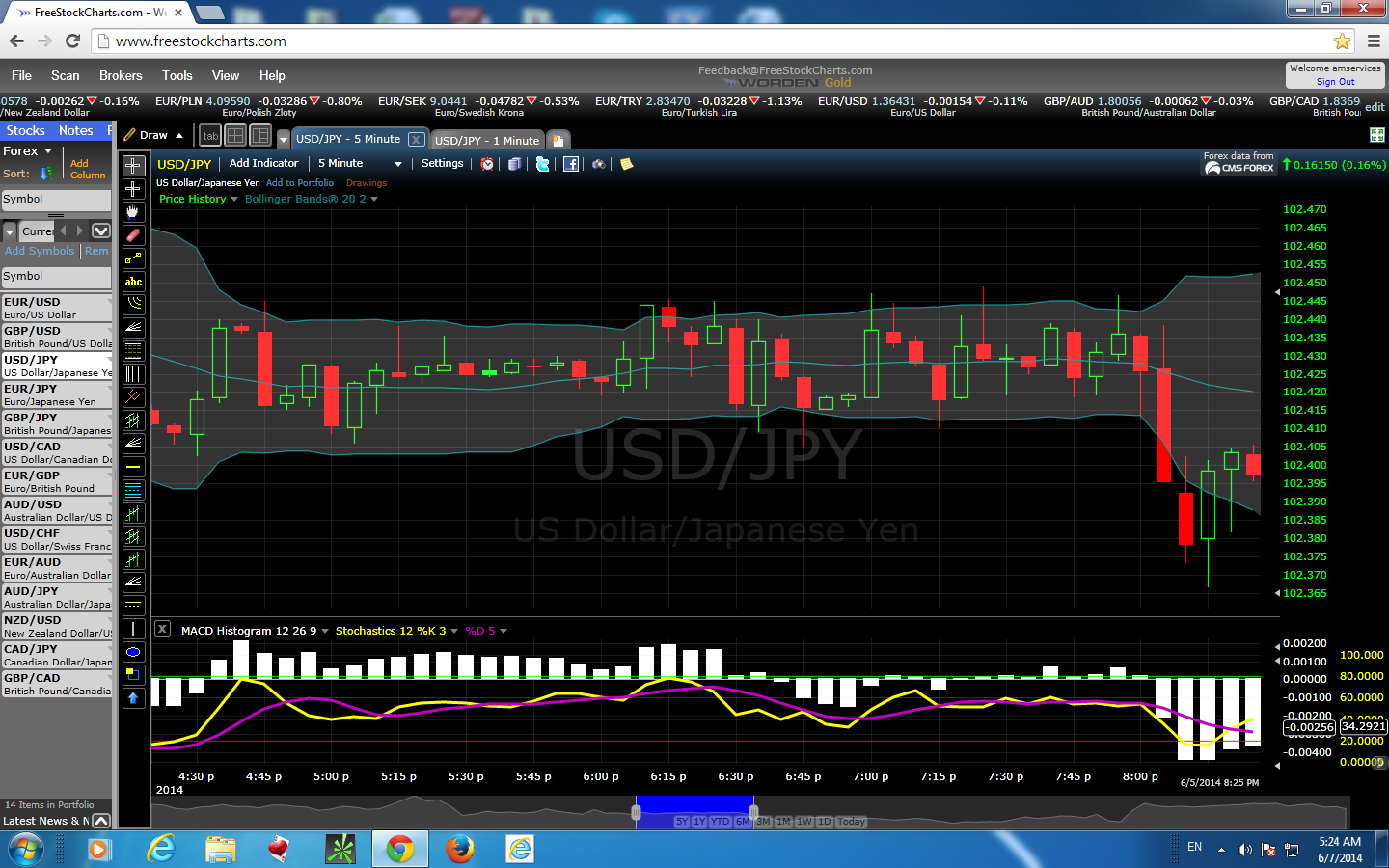Image resolution: width=1389 pixels, height=868 pixels.
Task: Click the blue up arrow marker tool
Action: tap(133, 698)
